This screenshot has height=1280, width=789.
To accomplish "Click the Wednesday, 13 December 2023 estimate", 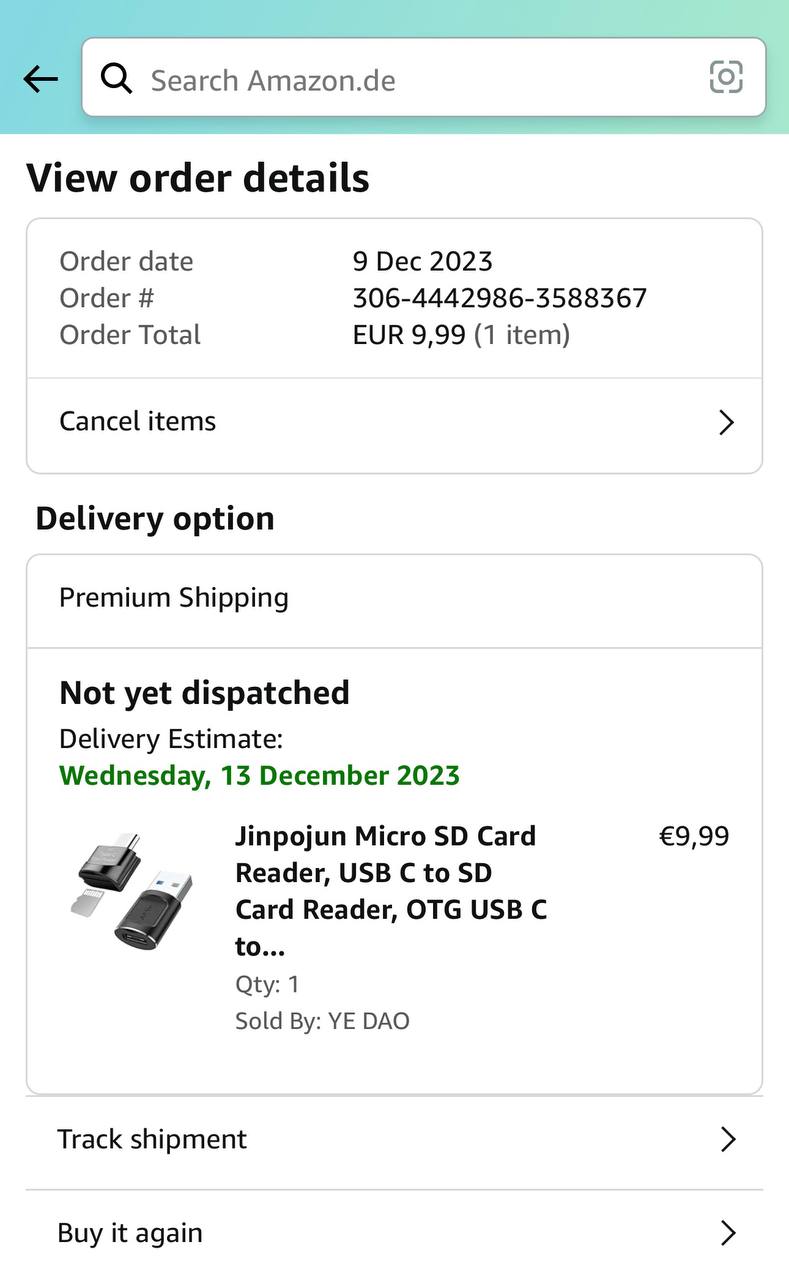I will [x=260, y=776].
